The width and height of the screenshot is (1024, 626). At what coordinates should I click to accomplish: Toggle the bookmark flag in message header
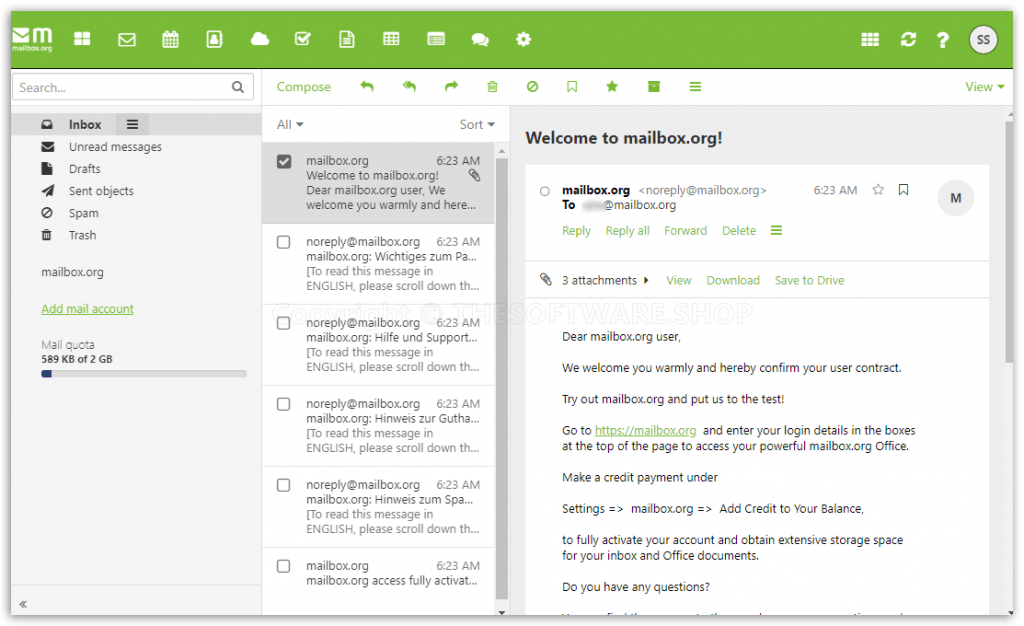point(904,189)
